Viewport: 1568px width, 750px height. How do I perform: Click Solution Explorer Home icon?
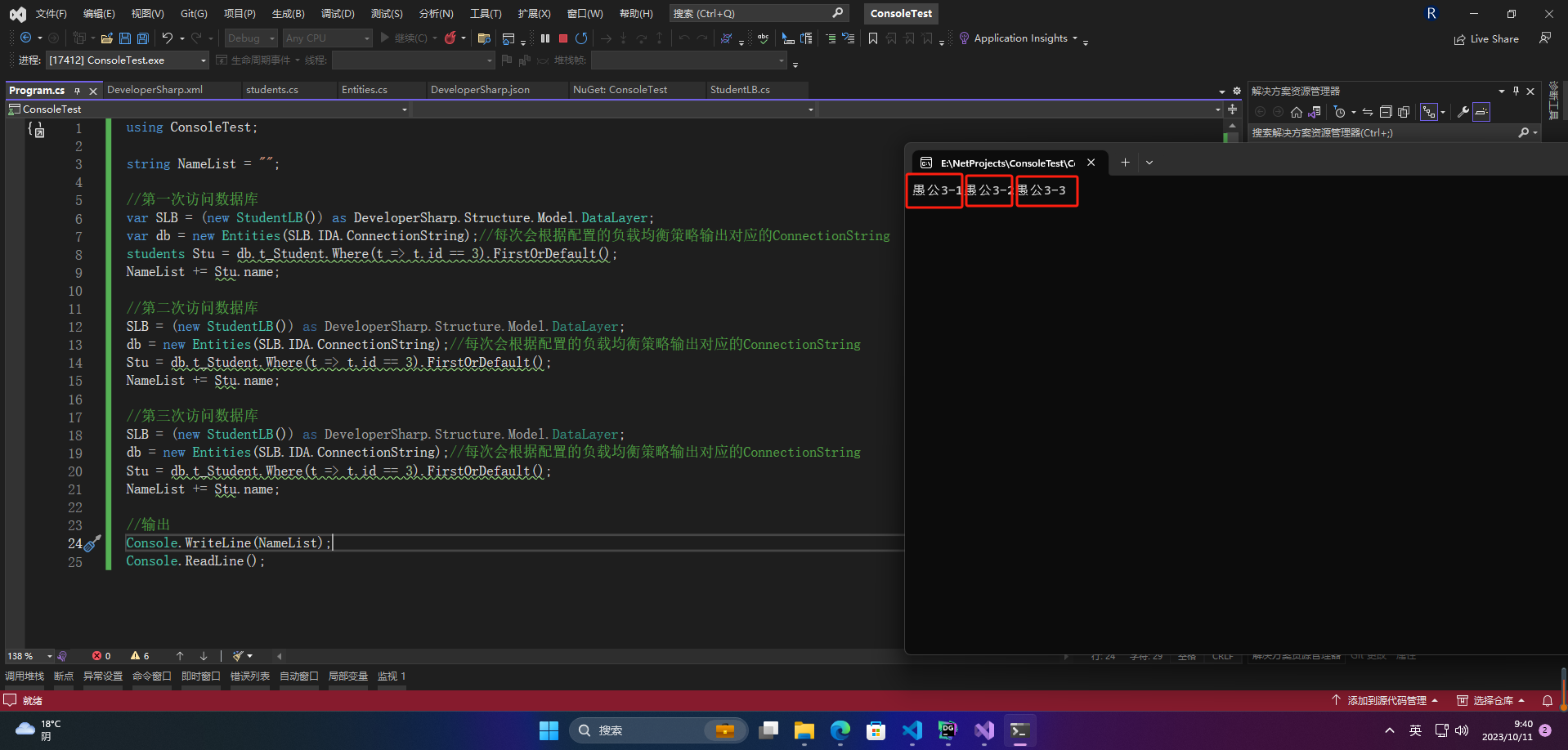pos(1297,112)
